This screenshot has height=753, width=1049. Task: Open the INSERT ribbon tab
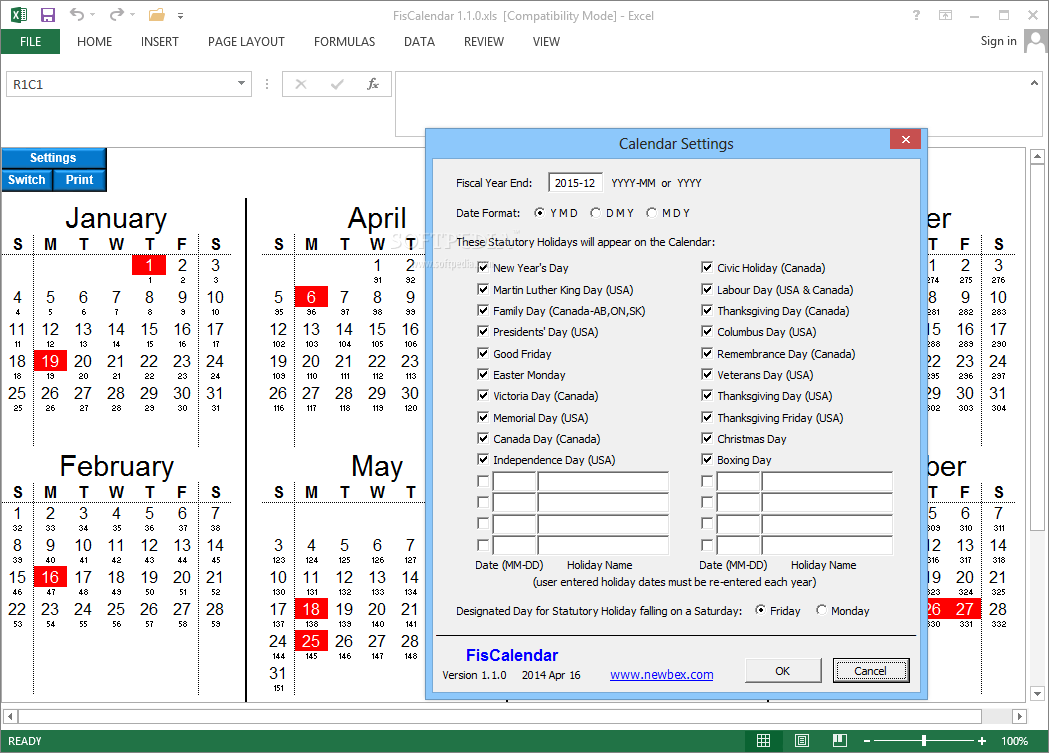(x=160, y=41)
